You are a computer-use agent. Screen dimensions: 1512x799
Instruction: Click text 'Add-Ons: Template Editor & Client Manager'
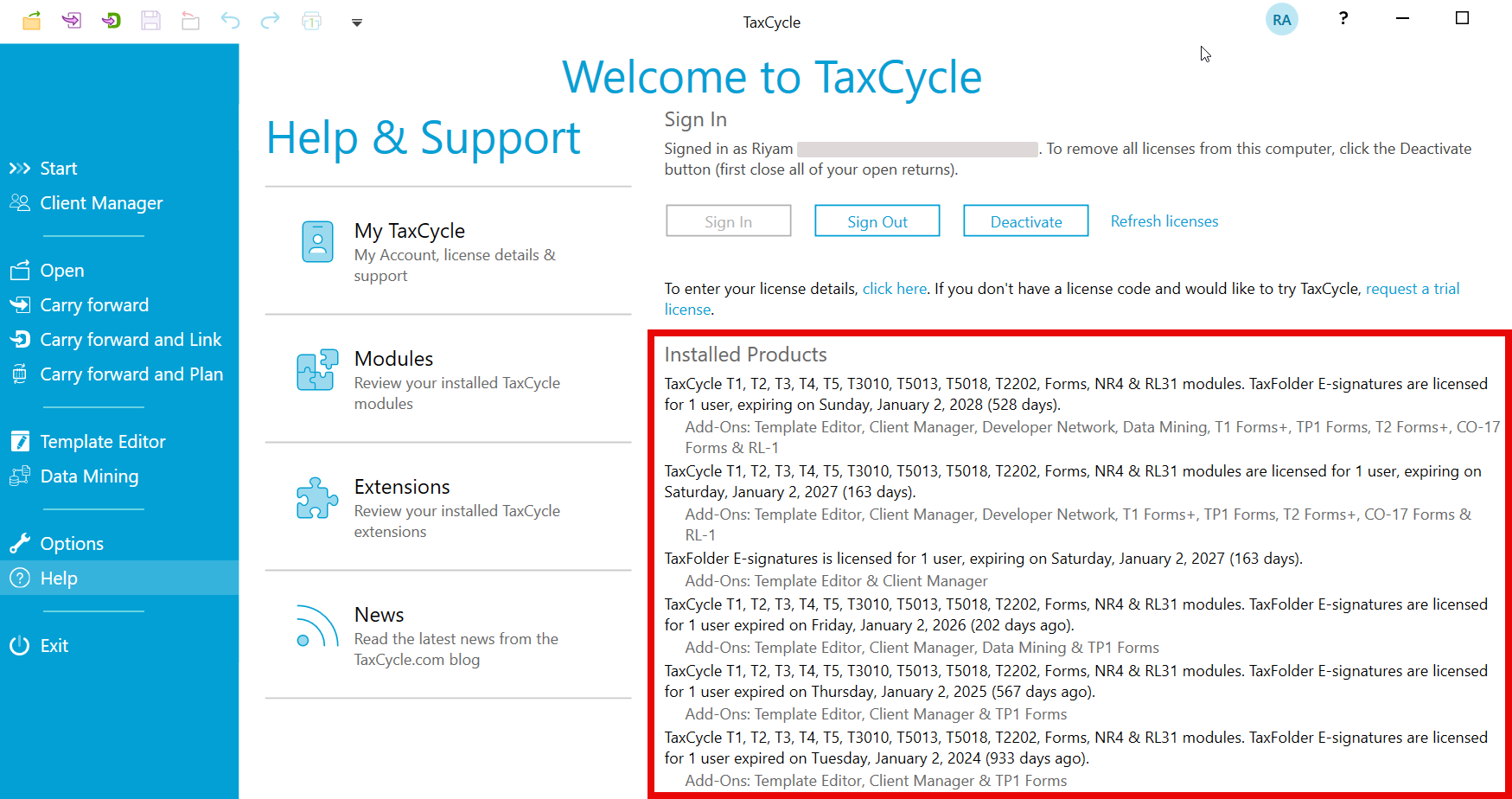point(836,581)
